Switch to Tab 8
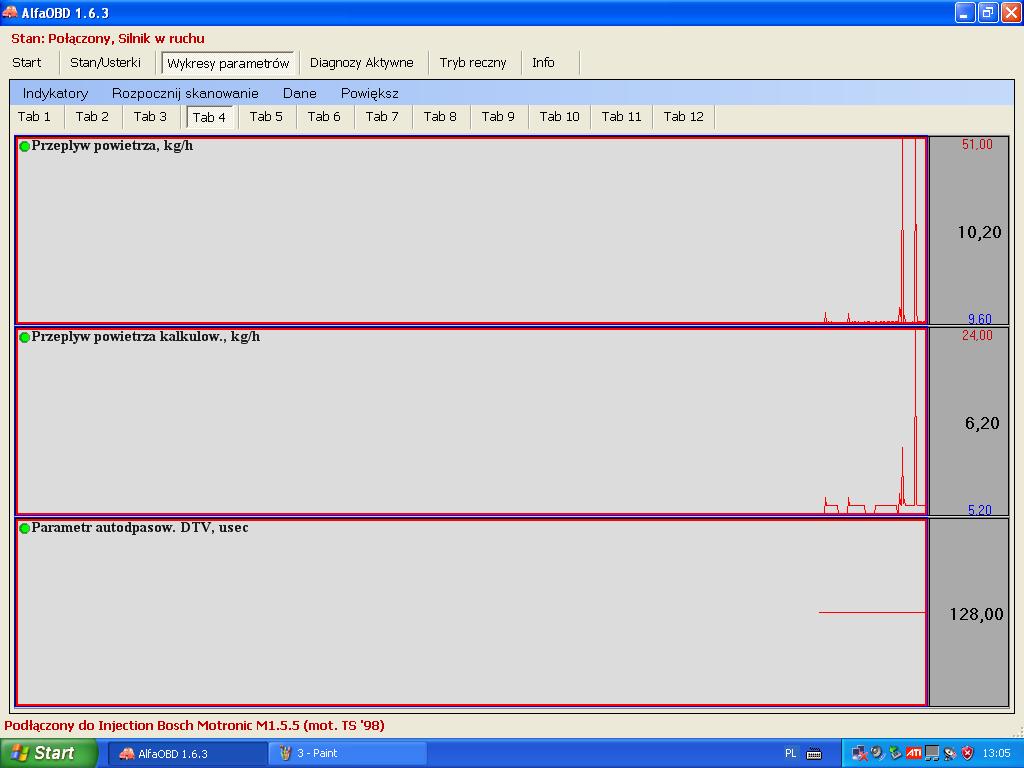 tap(440, 117)
